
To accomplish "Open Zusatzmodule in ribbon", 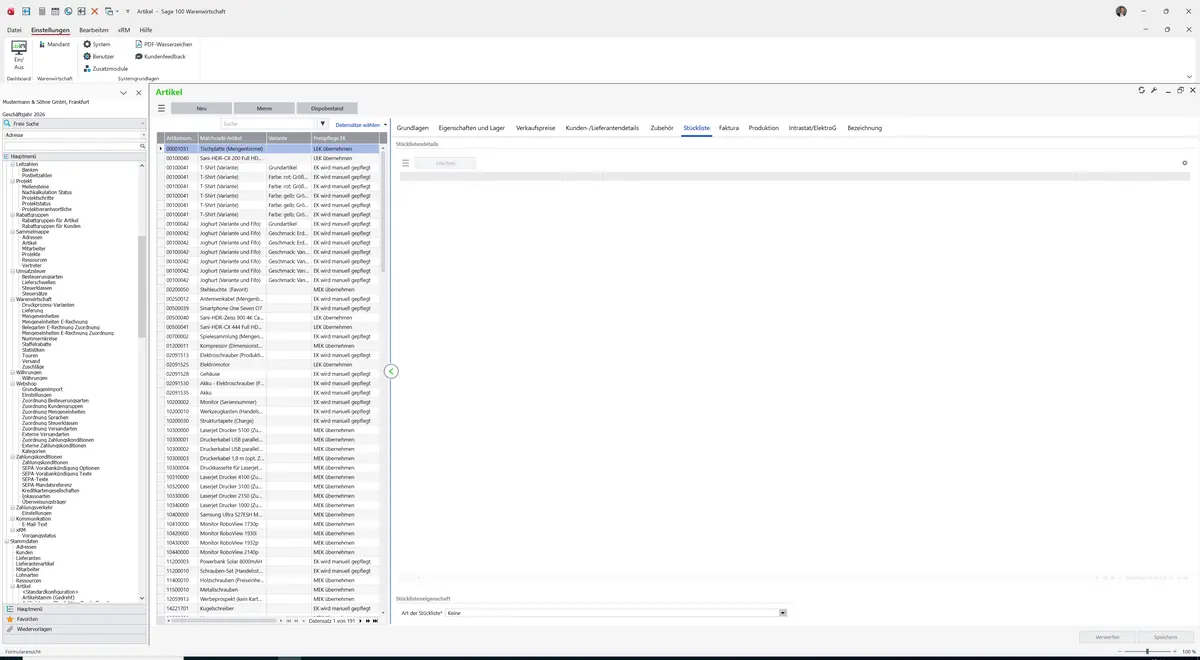I will point(106,68).
